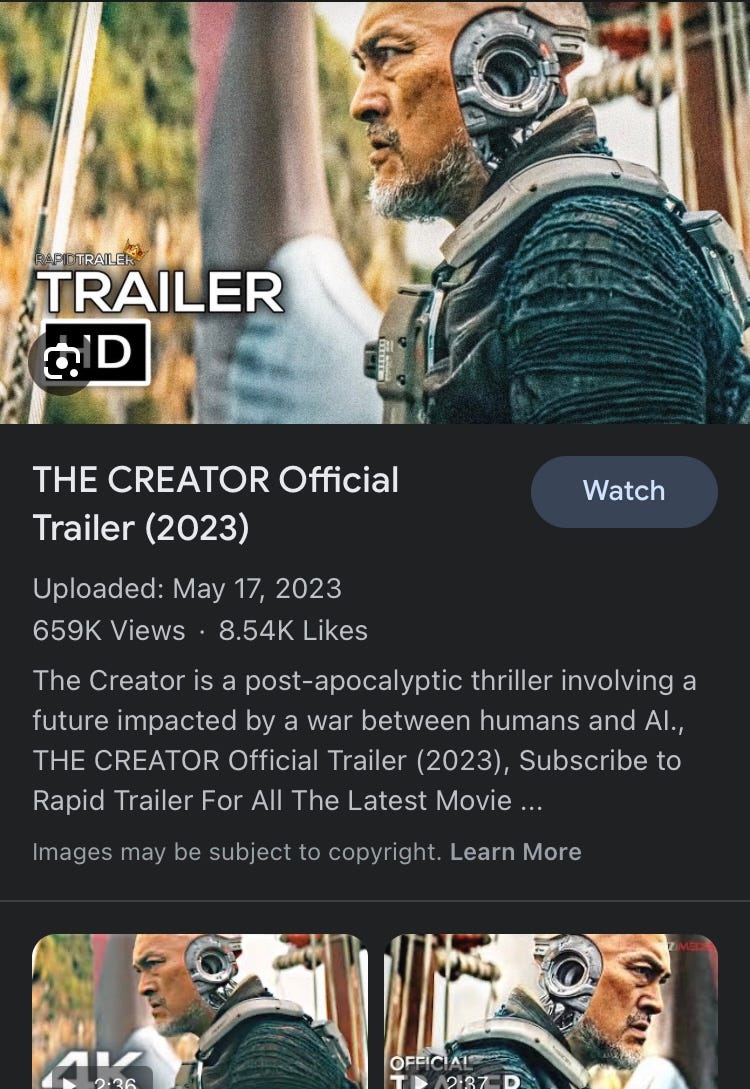Open the large trailer preview image
750x1089 pixels.
point(375,212)
